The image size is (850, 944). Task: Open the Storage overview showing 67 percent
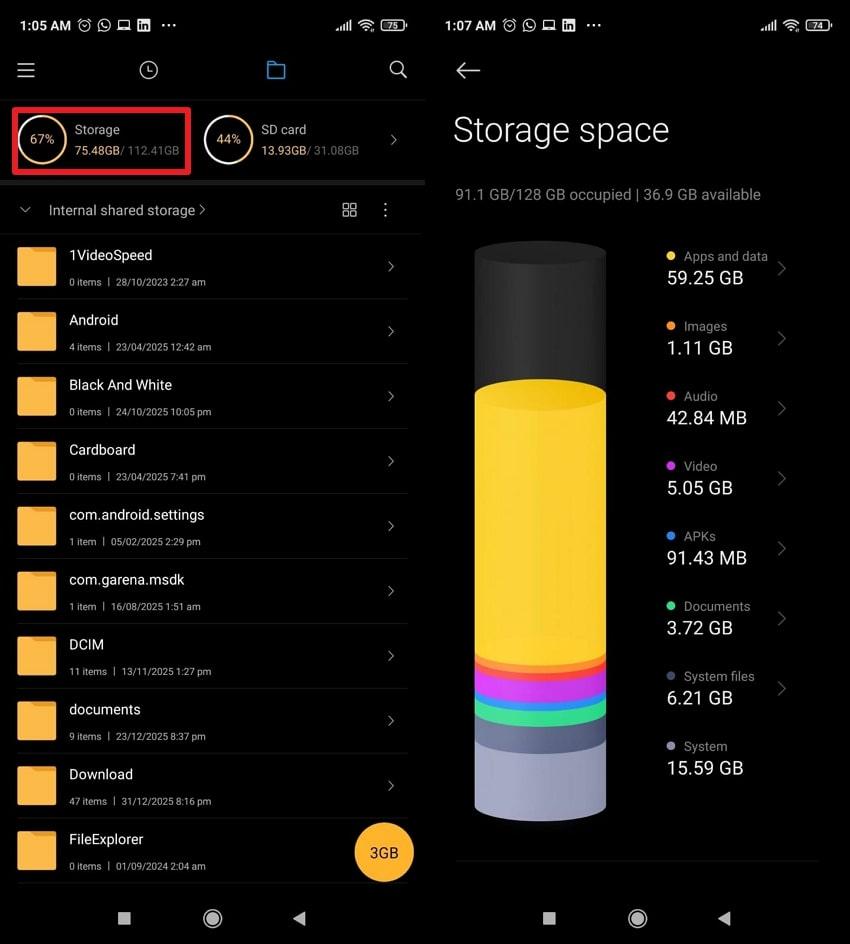pos(100,140)
